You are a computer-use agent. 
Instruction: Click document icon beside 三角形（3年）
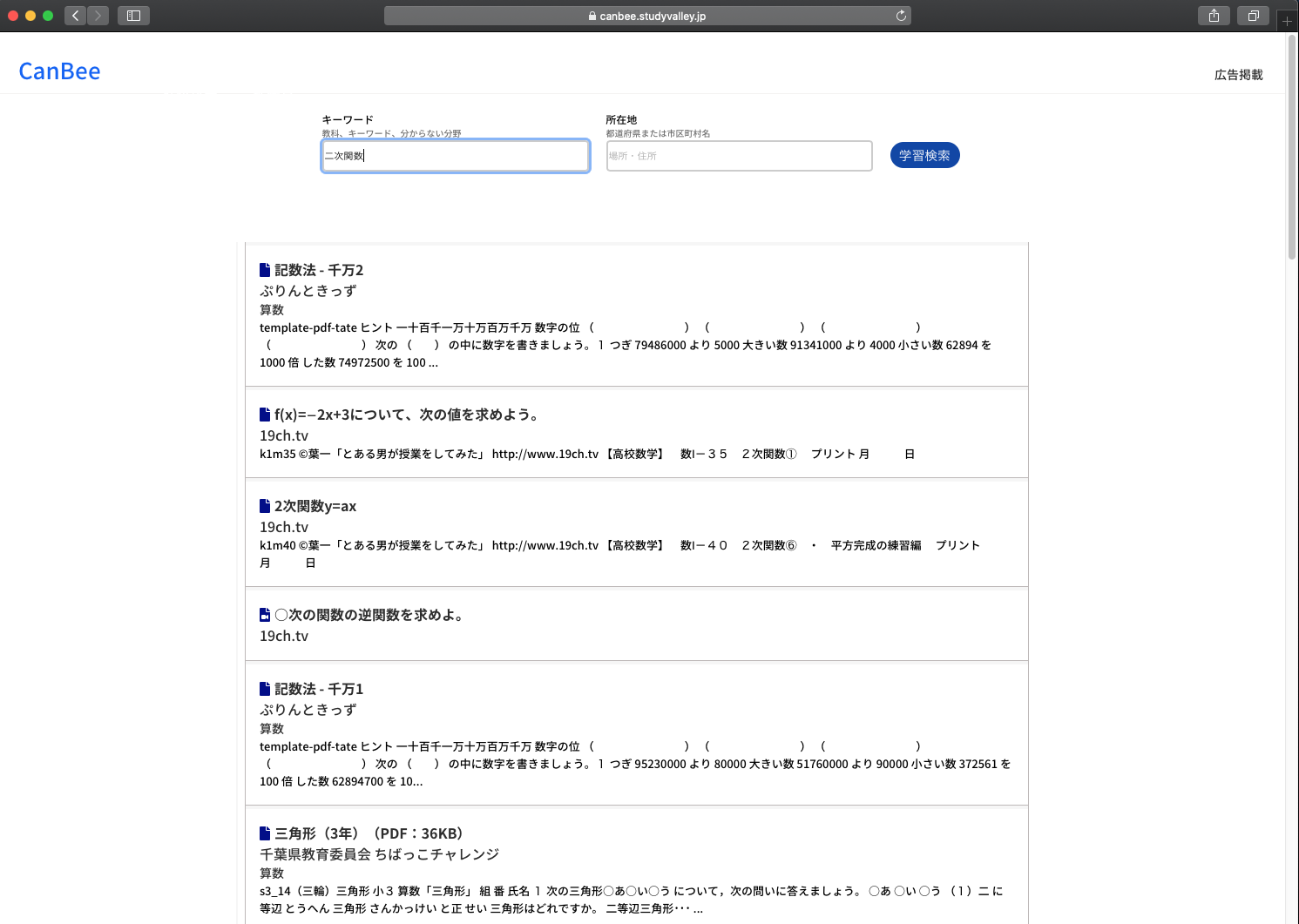click(x=265, y=833)
